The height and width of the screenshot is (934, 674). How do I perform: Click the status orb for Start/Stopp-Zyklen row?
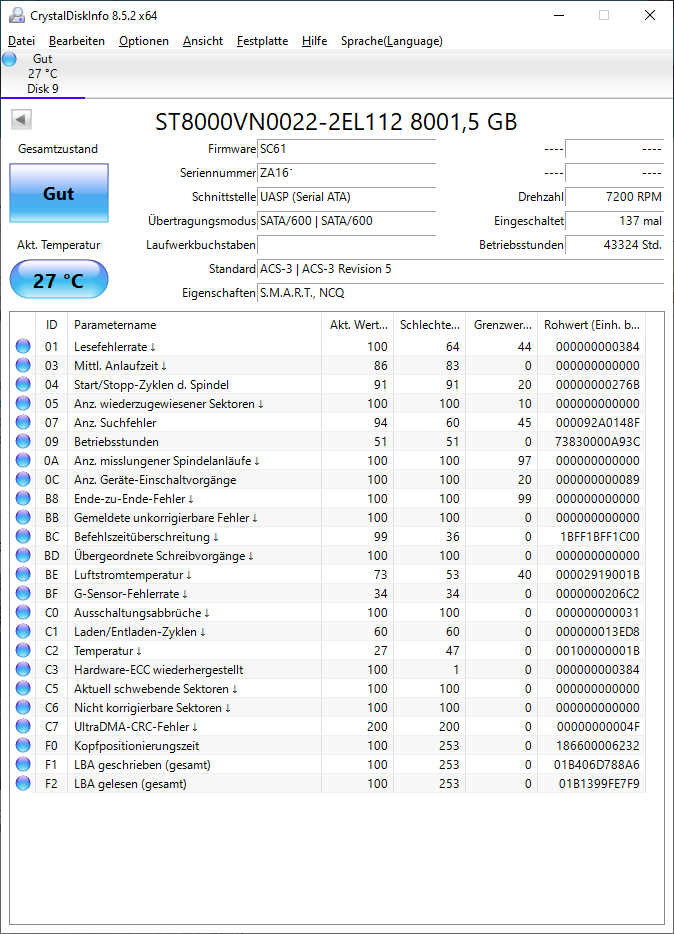click(23, 384)
